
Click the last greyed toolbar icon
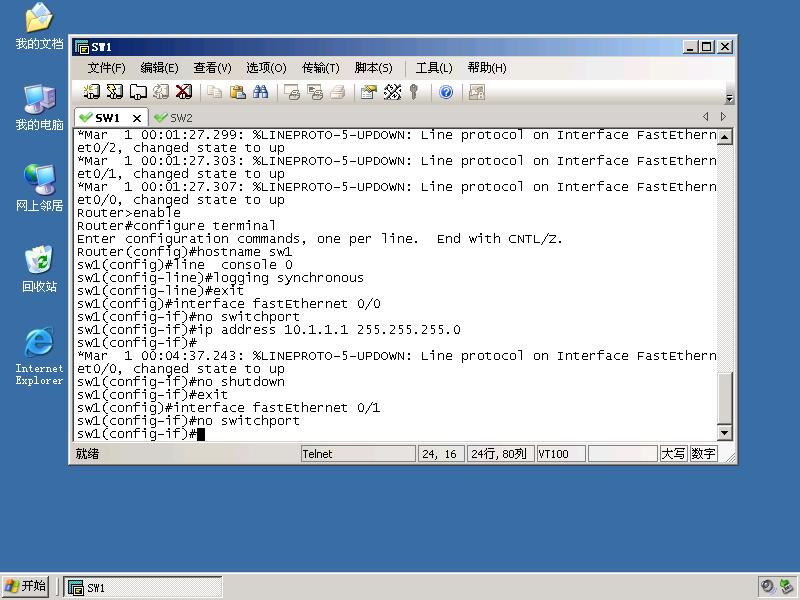(477, 92)
